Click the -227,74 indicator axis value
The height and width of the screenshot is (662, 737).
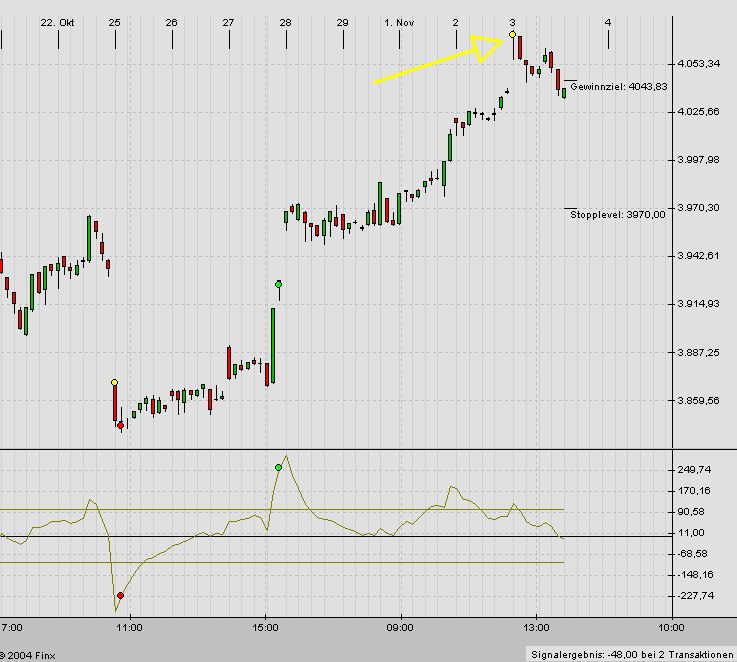coord(696,596)
